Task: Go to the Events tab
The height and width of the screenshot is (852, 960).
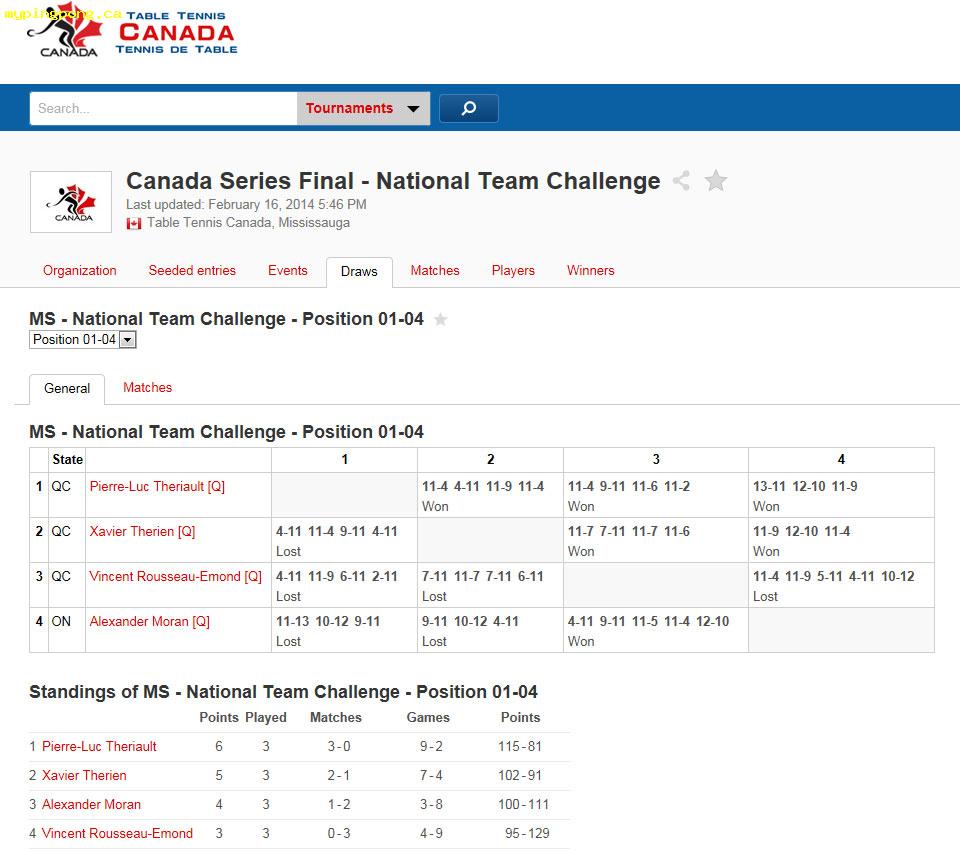Action: click(x=288, y=271)
